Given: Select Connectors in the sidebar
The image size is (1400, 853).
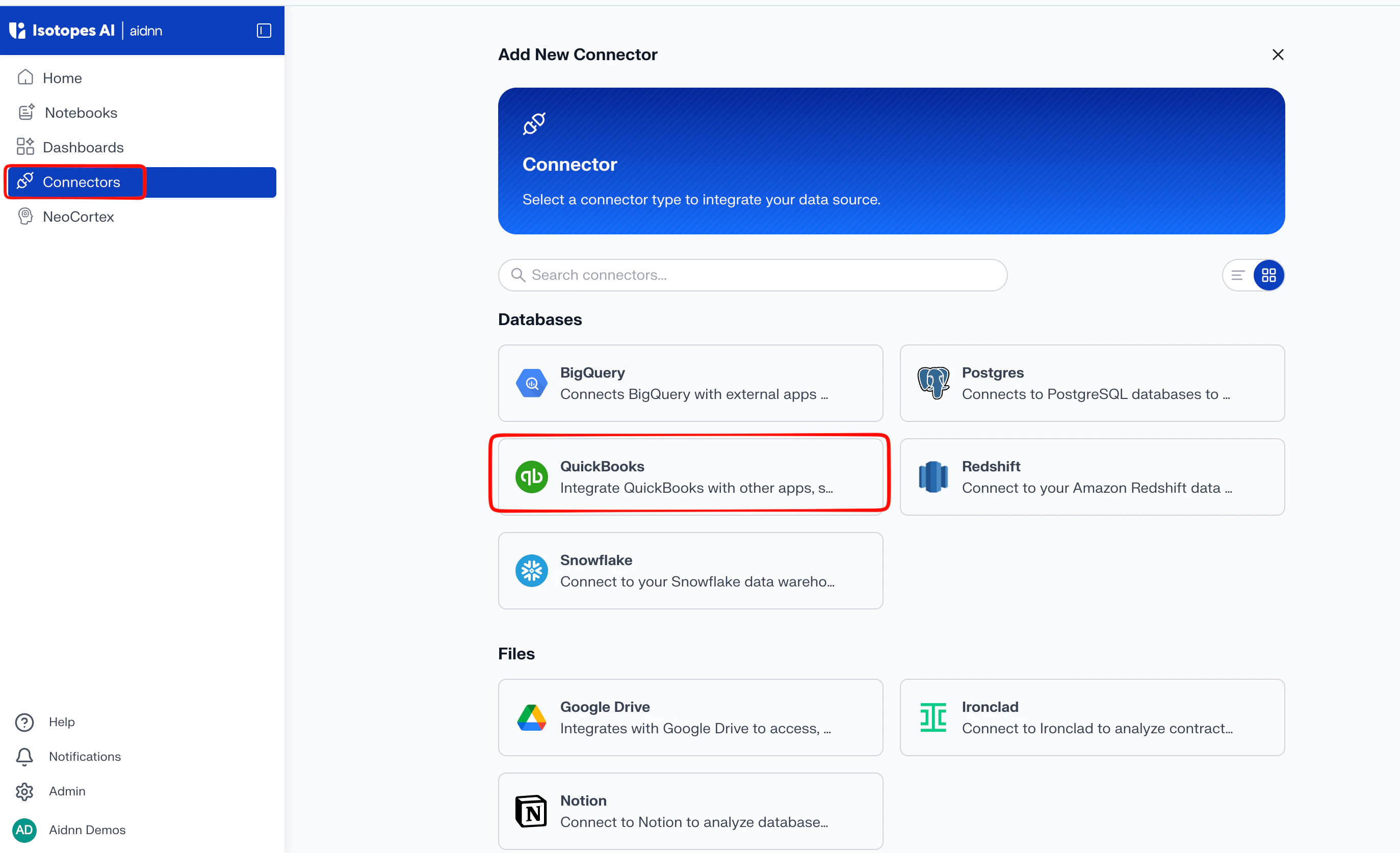Looking at the screenshot, I should click(x=142, y=182).
